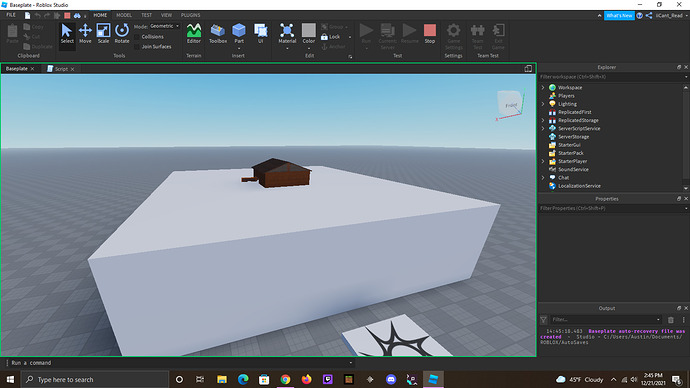The height and width of the screenshot is (388, 690).
Task: Enable the Join Surfaces checkbox
Action: [x=137, y=47]
